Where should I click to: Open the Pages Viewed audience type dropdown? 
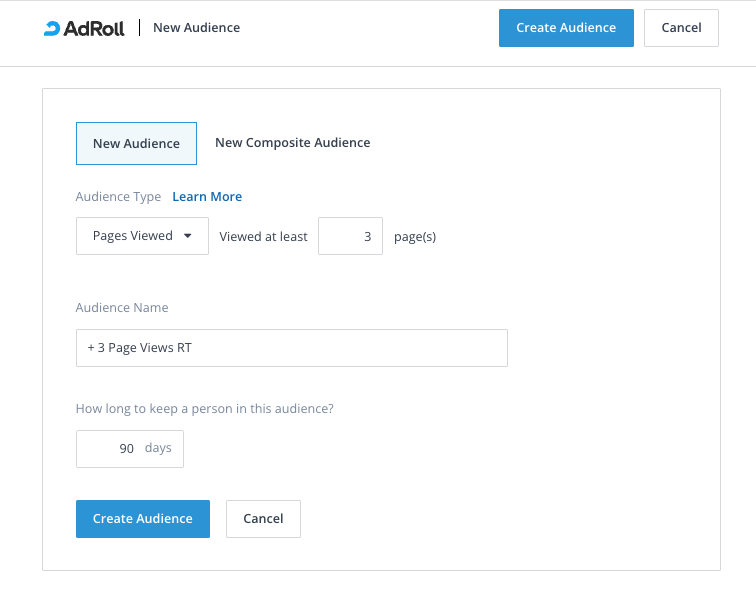tap(142, 236)
